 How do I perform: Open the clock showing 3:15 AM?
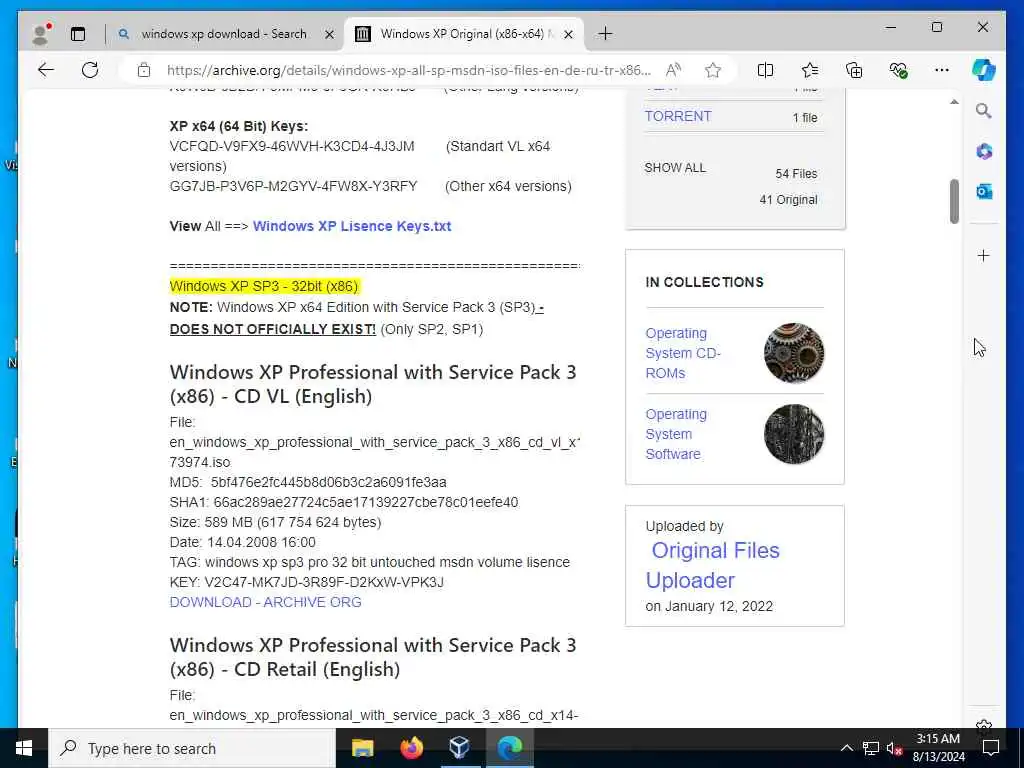[x=938, y=748]
